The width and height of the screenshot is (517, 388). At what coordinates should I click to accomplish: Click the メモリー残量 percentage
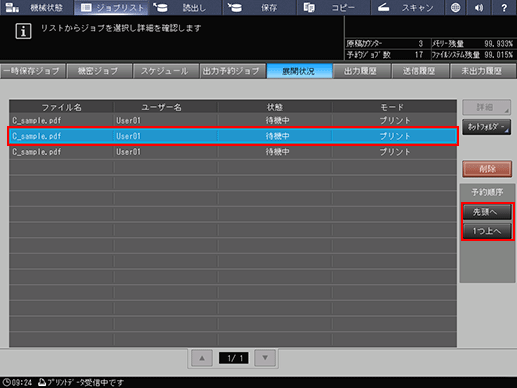tap(498, 44)
